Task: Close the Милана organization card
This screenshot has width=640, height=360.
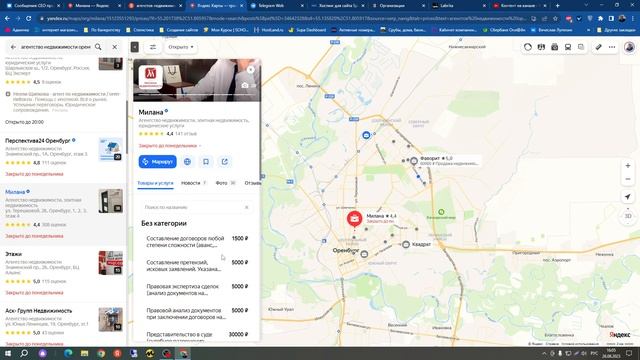Action: click(x=251, y=69)
